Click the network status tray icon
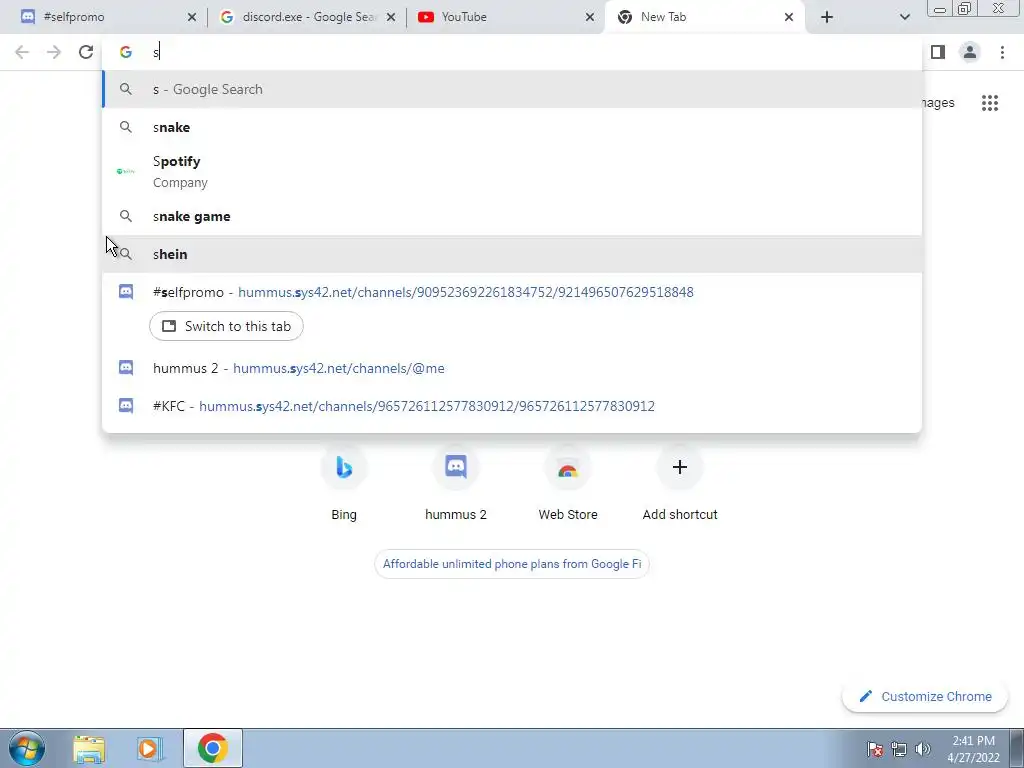The width and height of the screenshot is (1024, 768). click(899, 749)
